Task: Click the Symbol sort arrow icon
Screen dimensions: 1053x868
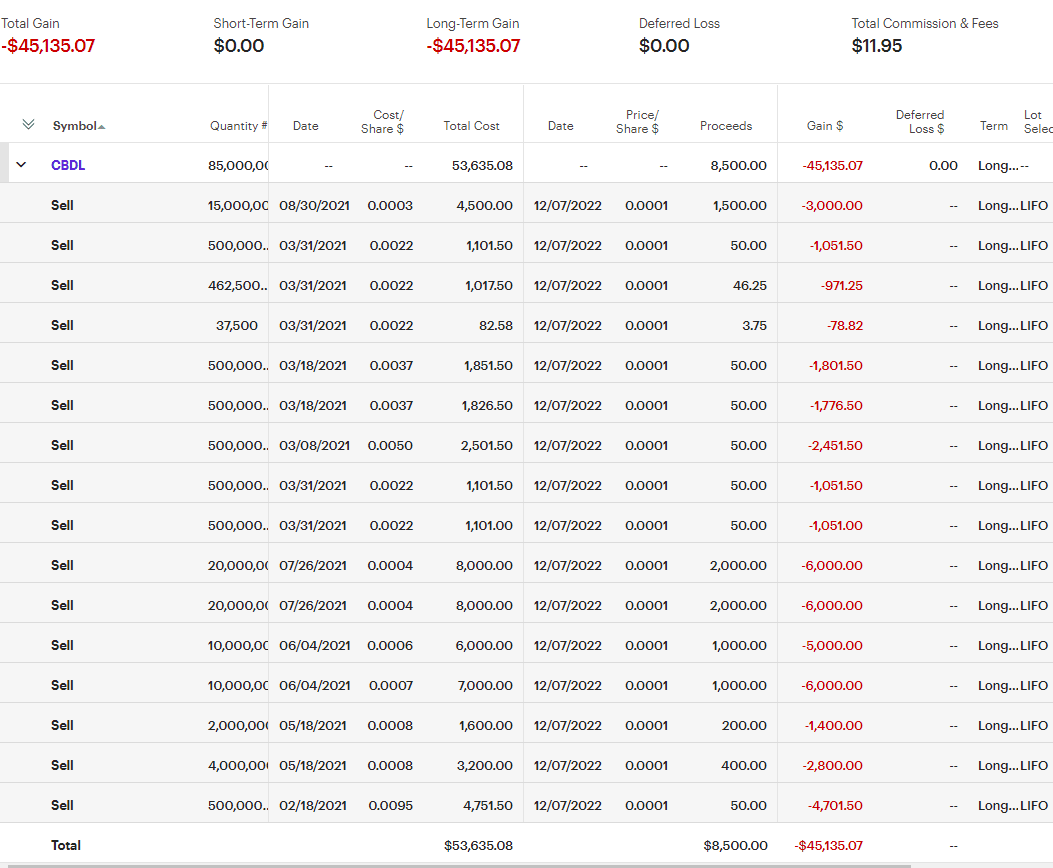Action: [102, 127]
